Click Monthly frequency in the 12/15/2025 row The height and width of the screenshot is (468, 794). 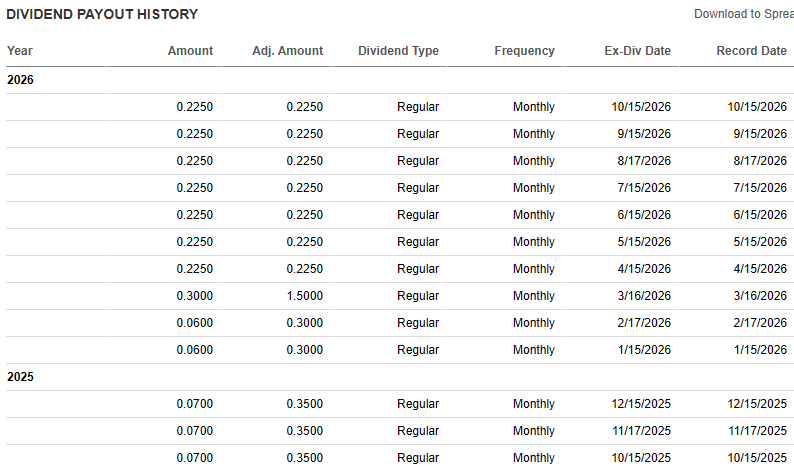point(534,404)
